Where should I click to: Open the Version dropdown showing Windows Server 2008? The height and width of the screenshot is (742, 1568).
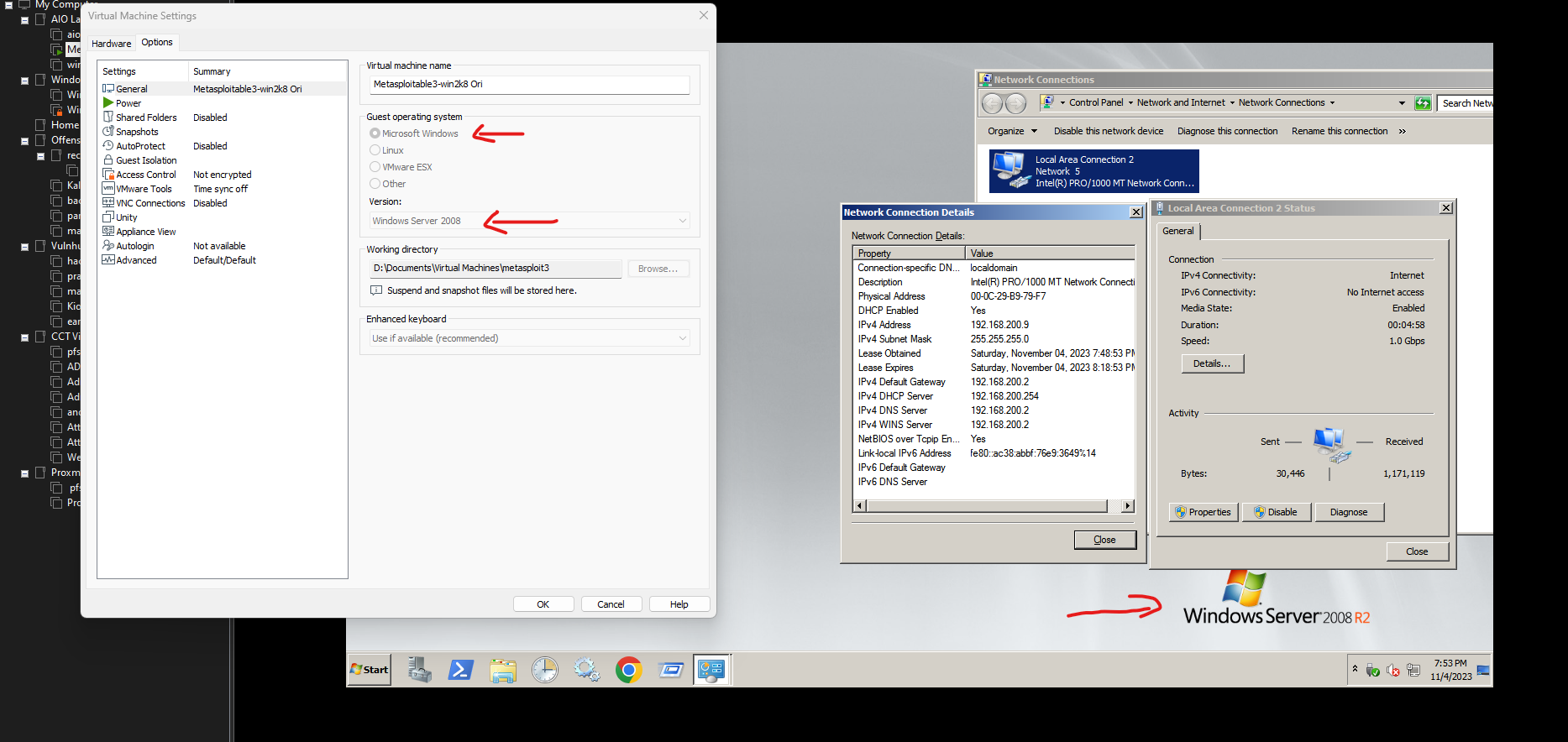click(x=529, y=221)
